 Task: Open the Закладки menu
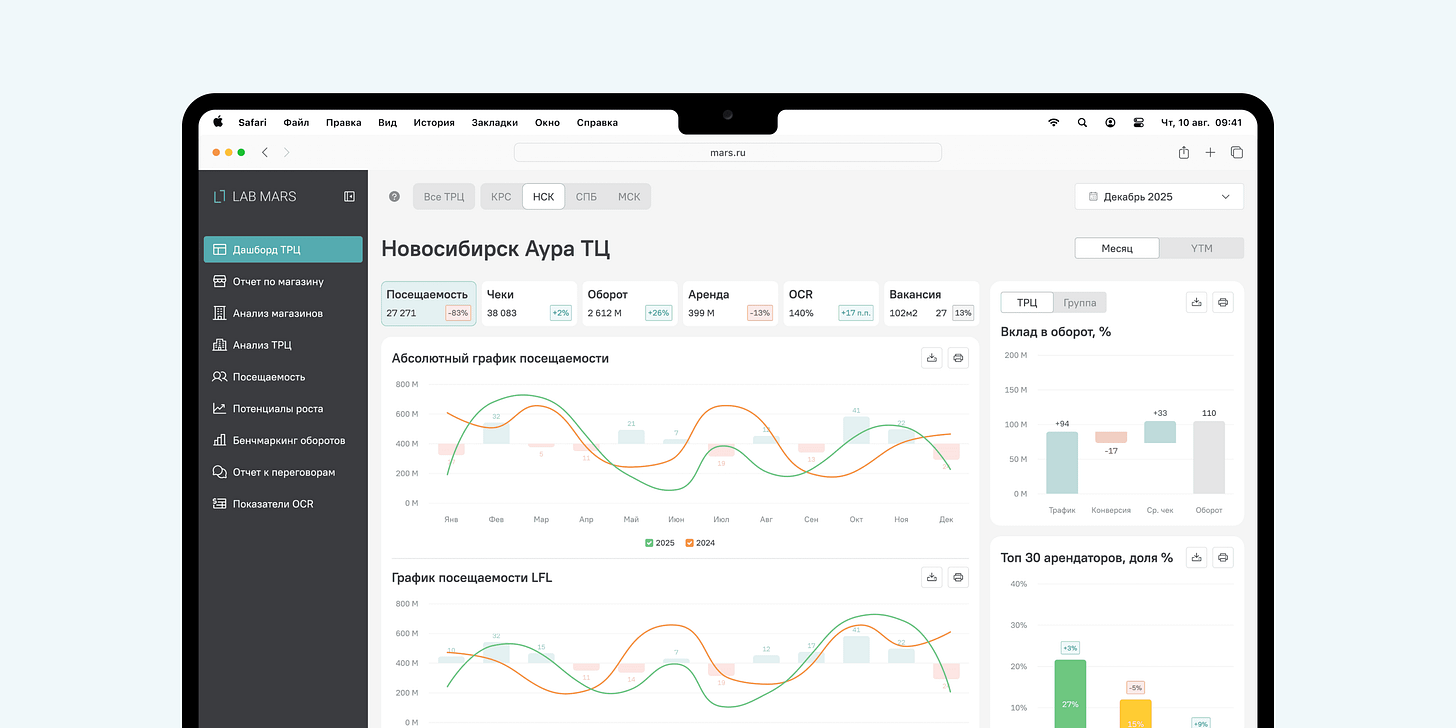tap(495, 123)
